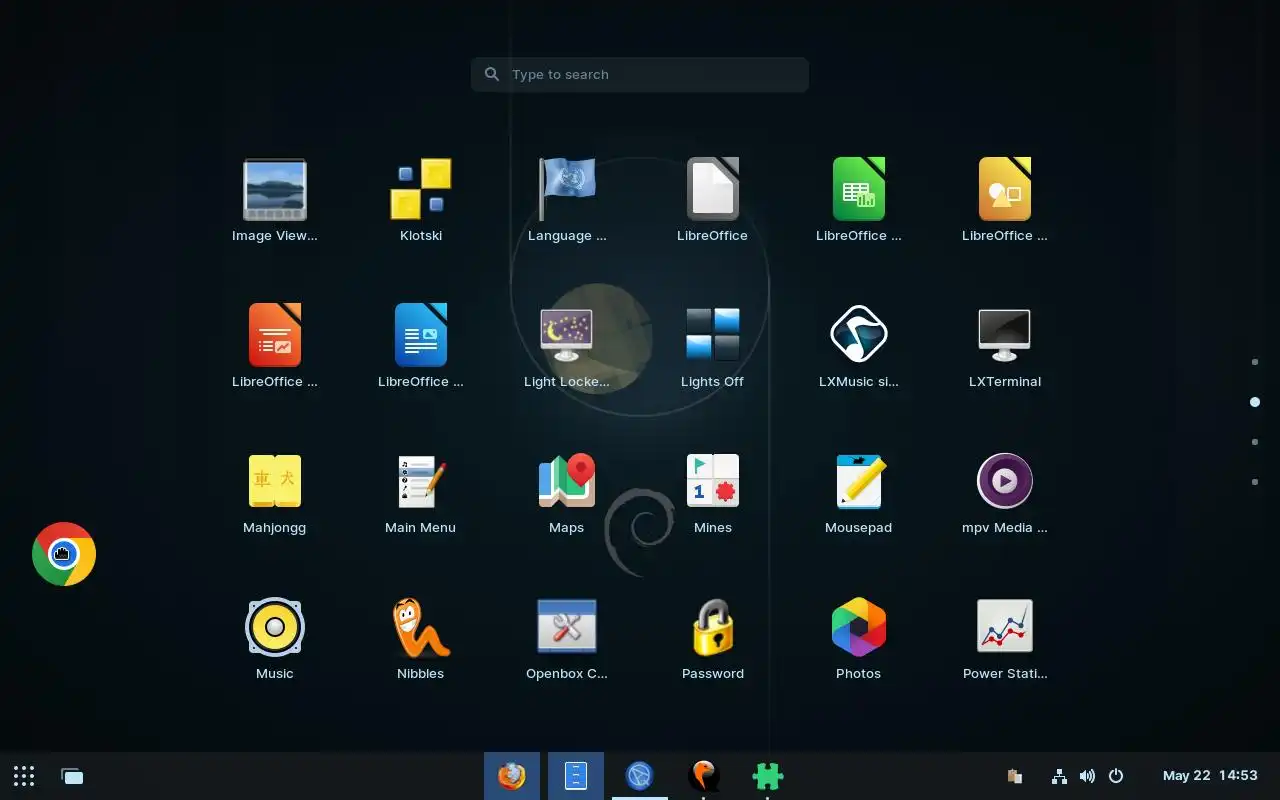Start the Mahjongg game
The width and height of the screenshot is (1280, 800).
coord(275,482)
